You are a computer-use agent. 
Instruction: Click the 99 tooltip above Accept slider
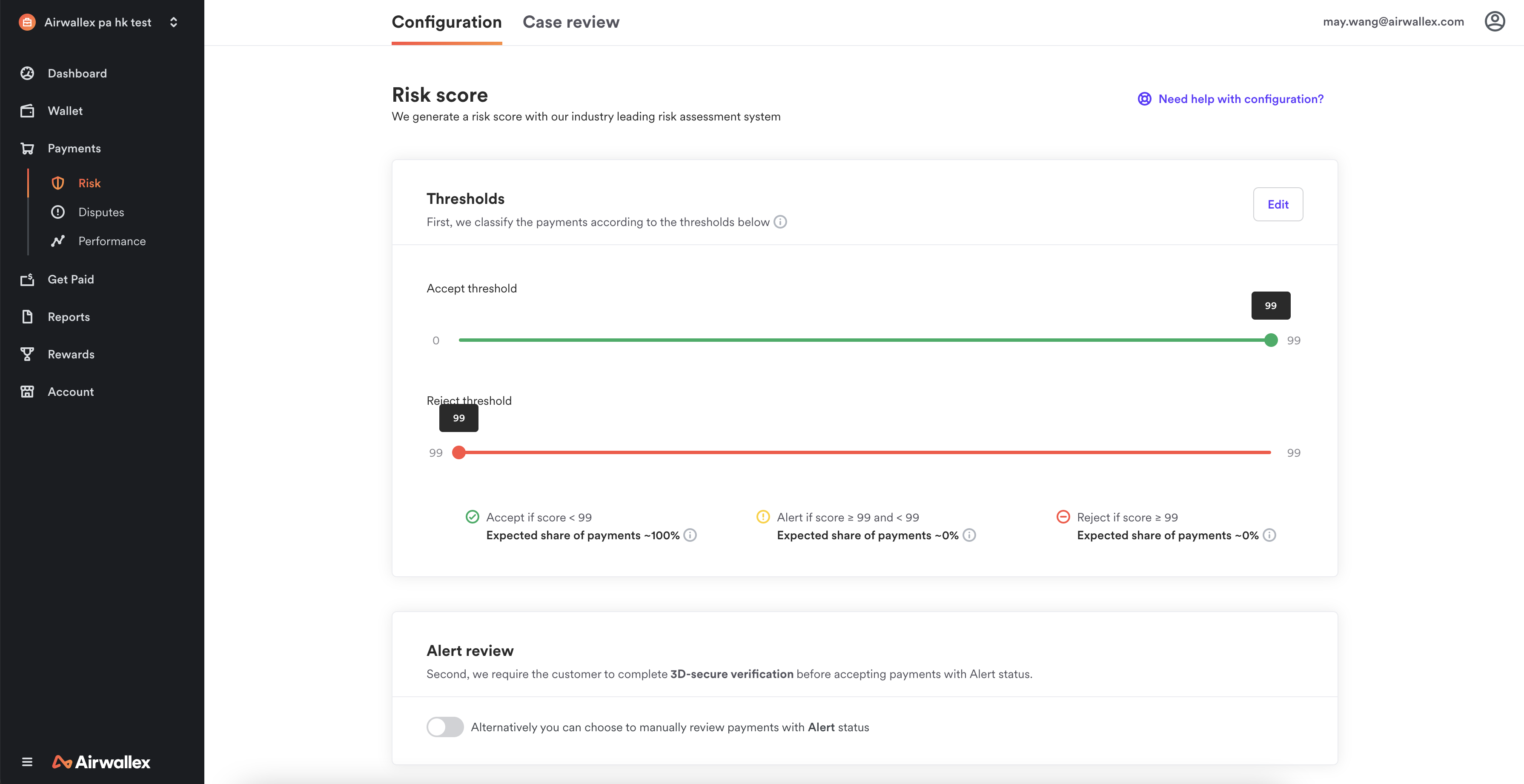(1271, 305)
